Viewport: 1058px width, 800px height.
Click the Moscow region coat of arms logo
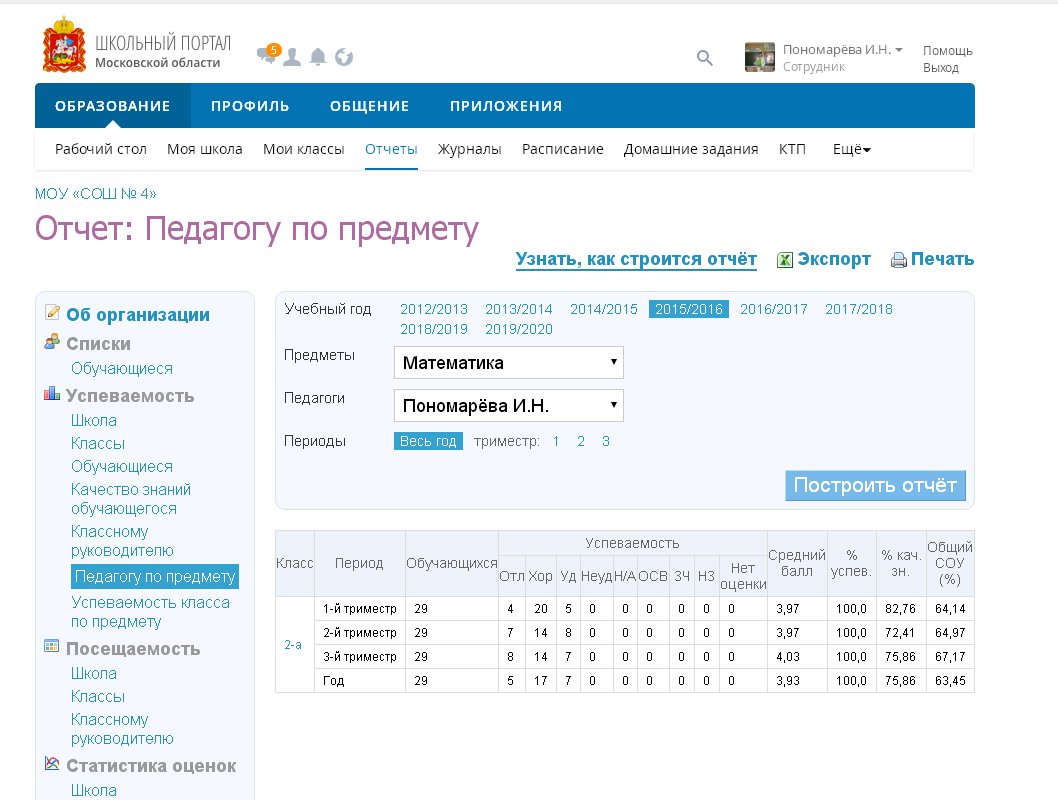64,46
